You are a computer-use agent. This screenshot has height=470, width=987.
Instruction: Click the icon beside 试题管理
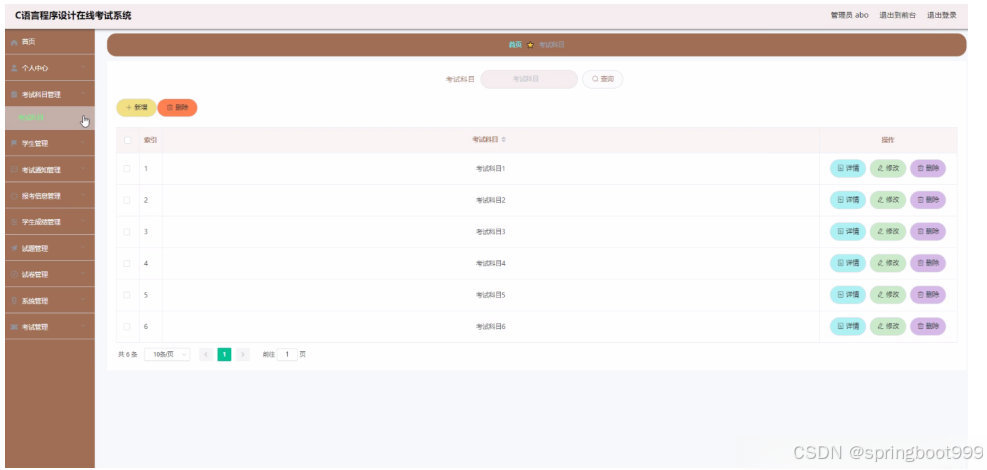(14, 249)
